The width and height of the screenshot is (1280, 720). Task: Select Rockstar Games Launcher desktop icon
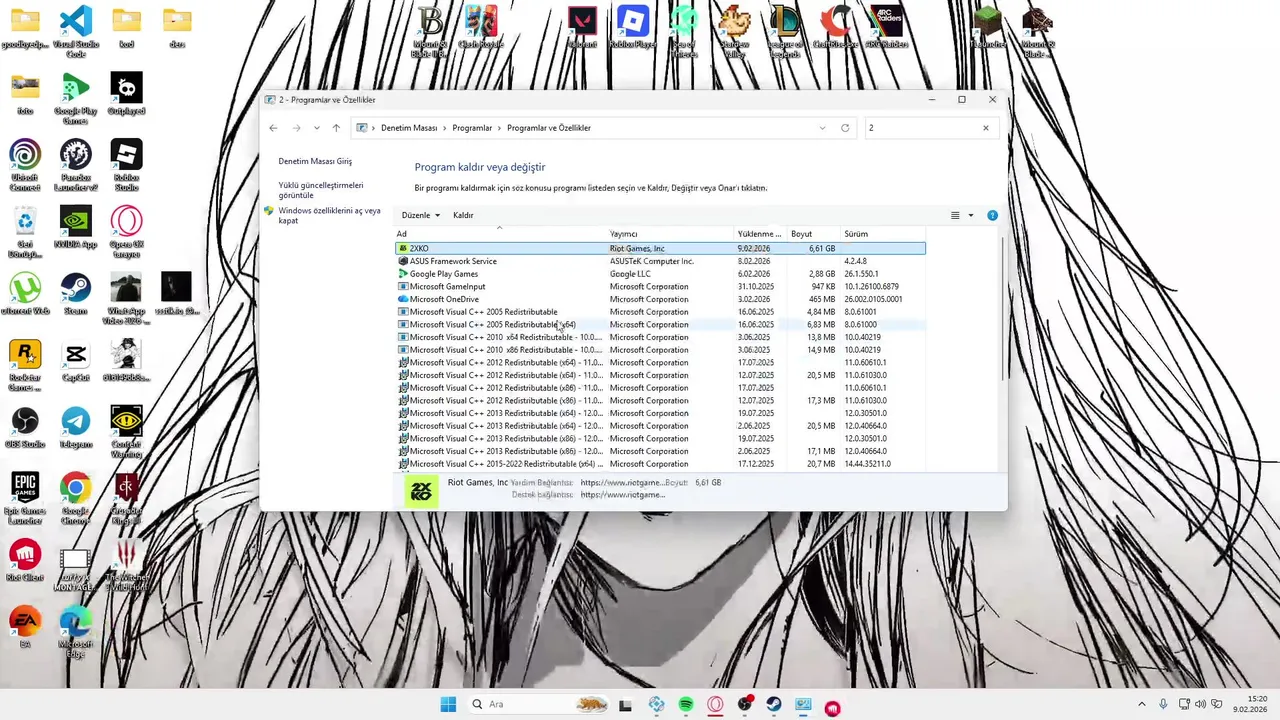pyautogui.click(x=25, y=365)
